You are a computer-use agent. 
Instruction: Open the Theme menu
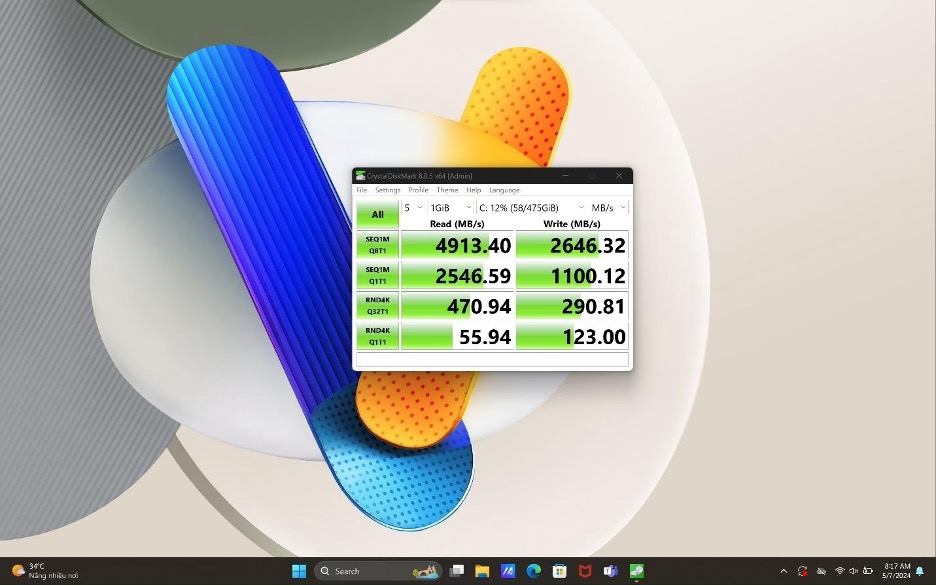[447, 190]
